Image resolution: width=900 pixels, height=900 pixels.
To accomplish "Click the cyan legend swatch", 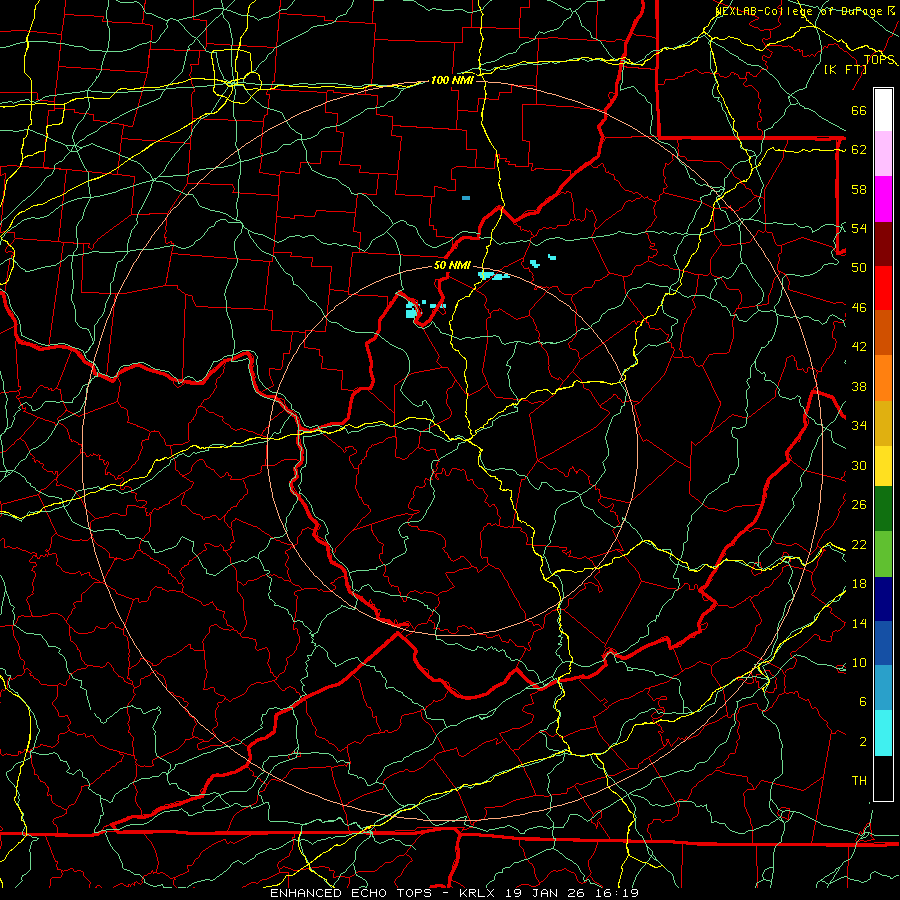I will 883,733.
